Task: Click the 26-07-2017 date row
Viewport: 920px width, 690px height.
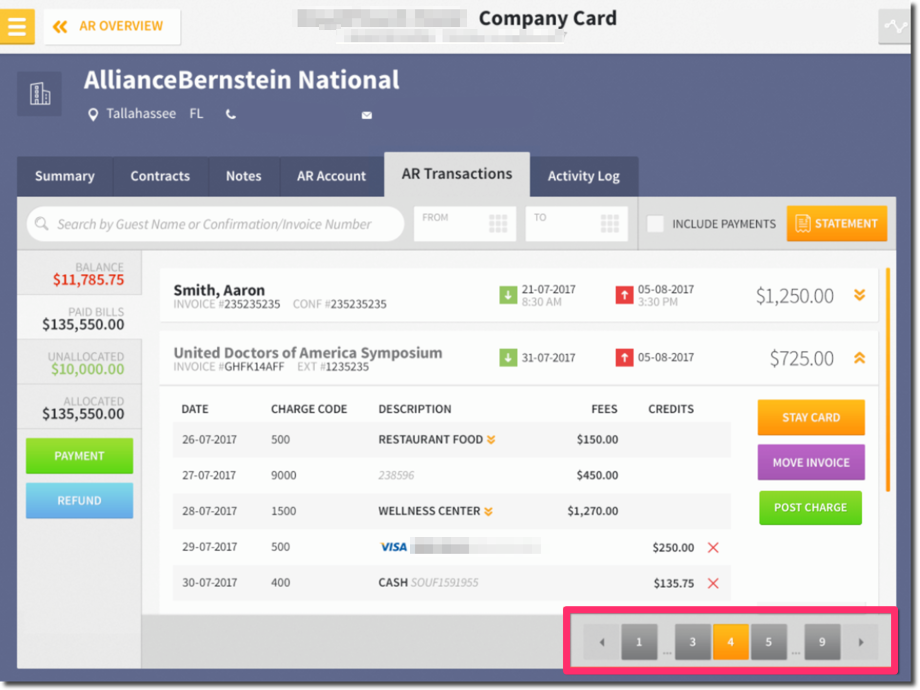Action: (452, 439)
